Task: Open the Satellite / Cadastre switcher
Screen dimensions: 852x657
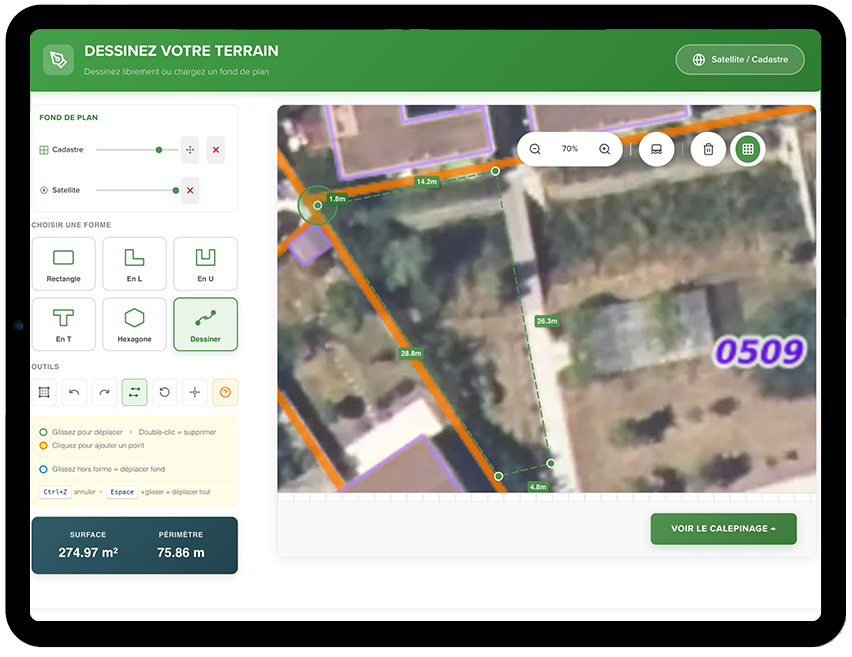Action: coord(740,60)
